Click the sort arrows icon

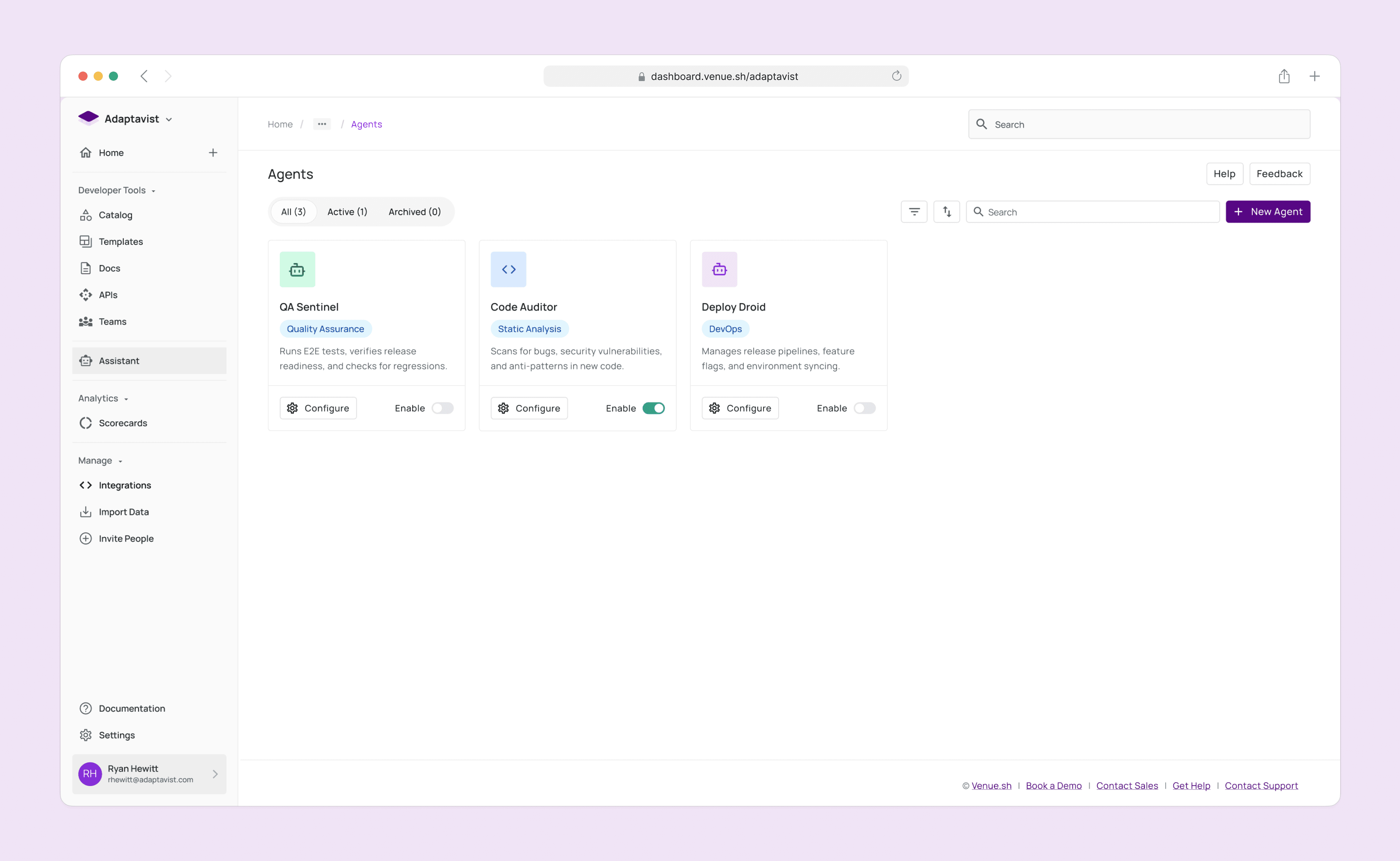pos(946,212)
